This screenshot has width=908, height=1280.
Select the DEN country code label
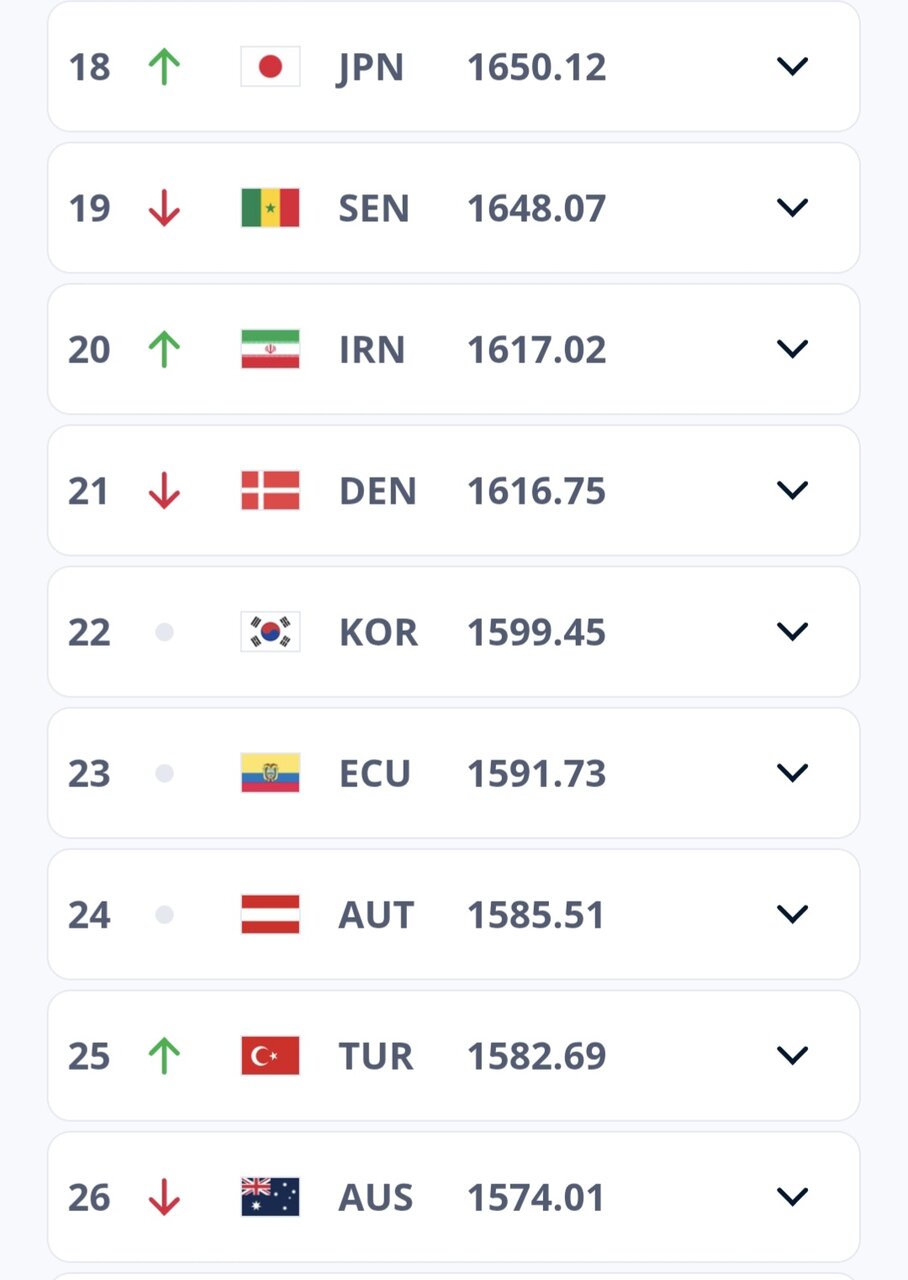(377, 490)
